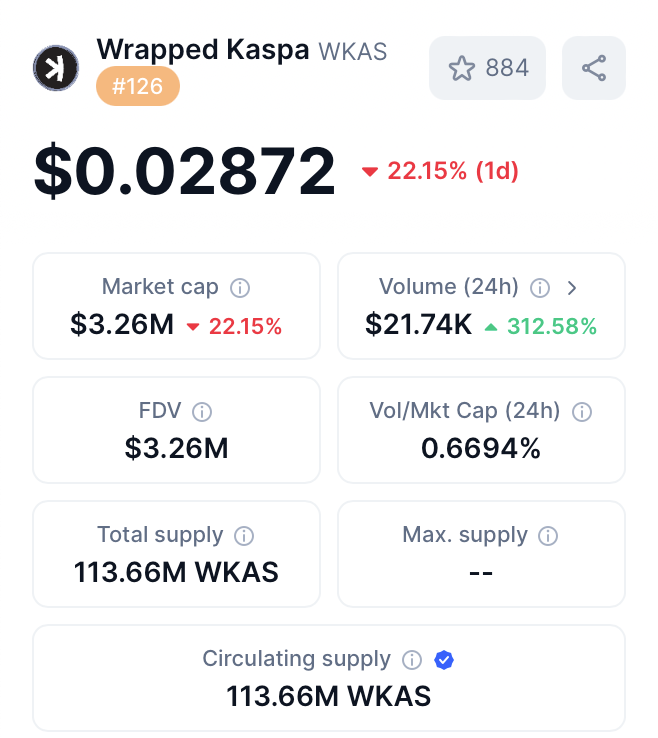Add WKAS to watchlist via star button
The width and height of the screenshot is (658, 738).
click(488, 68)
